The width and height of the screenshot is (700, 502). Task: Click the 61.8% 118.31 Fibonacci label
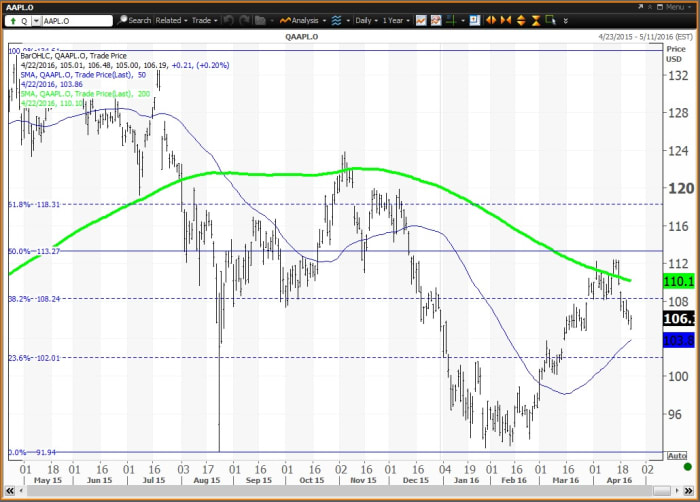(x=34, y=205)
